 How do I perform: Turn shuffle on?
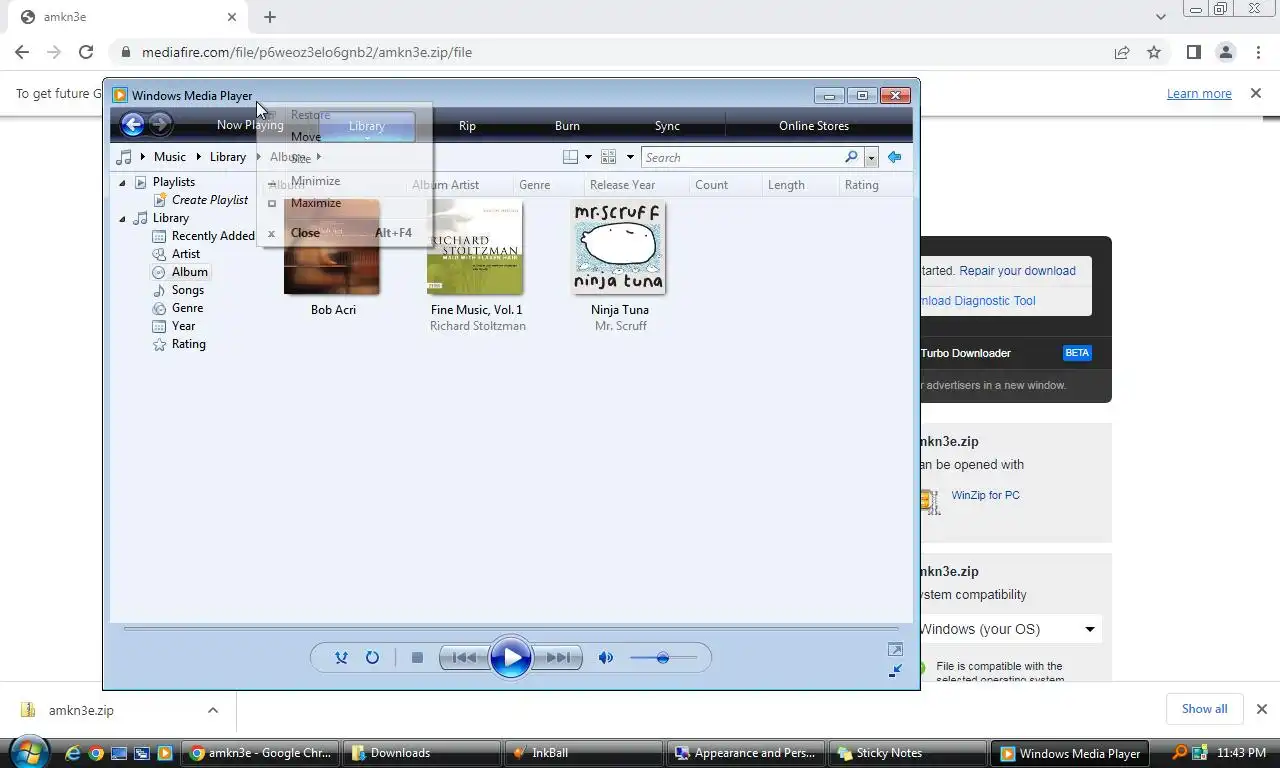[341, 657]
